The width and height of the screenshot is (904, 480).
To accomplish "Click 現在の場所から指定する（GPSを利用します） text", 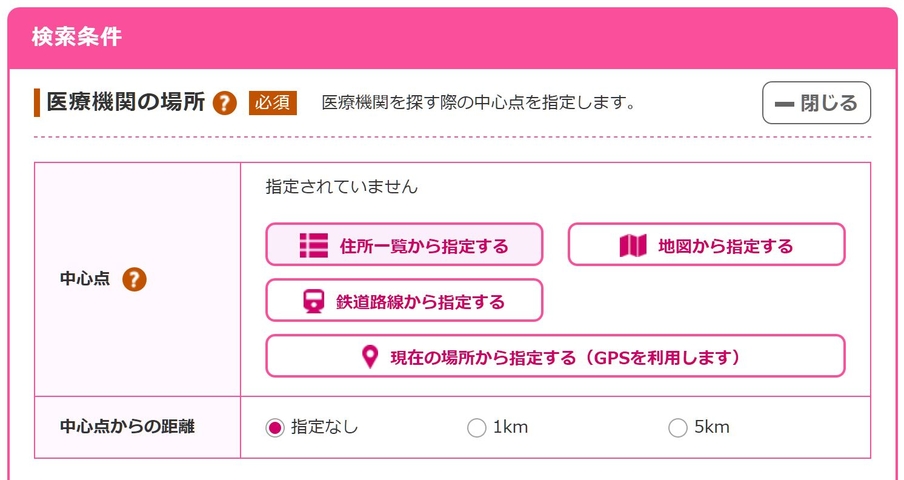I will point(566,357).
